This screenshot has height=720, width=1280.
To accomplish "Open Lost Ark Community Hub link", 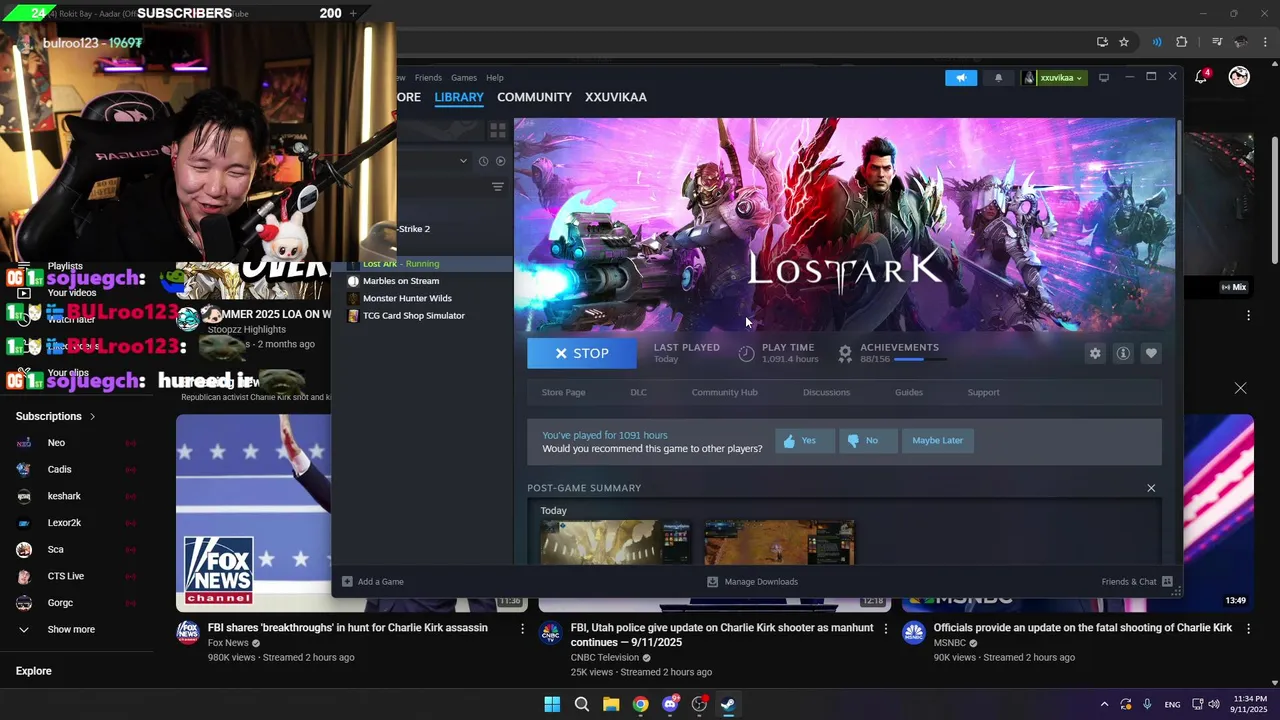I will coord(724,392).
